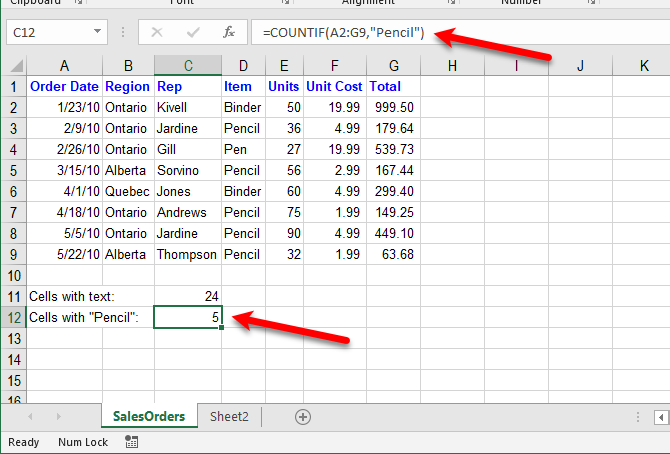Add a new sheet with plus icon

(x=303, y=417)
